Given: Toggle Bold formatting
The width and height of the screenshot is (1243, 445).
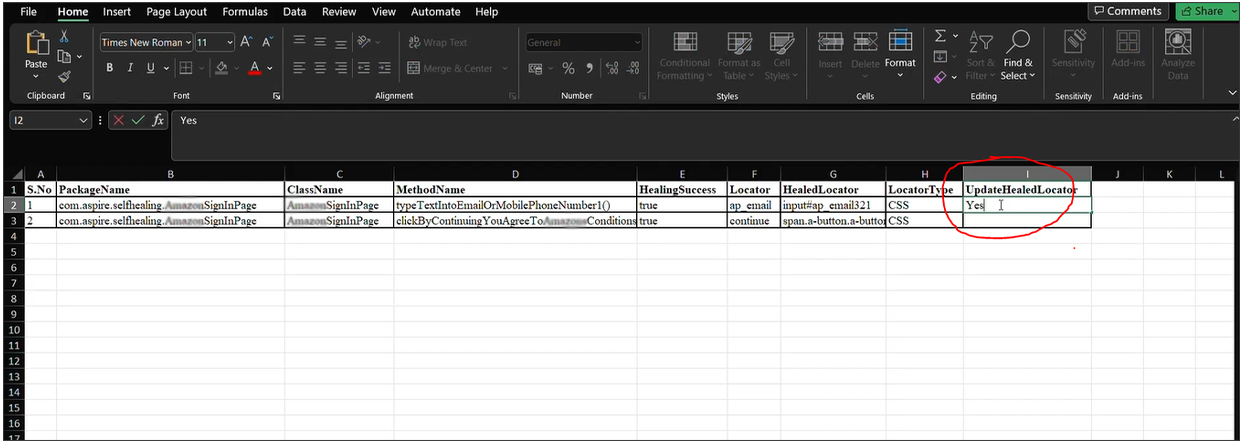Looking at the screenshot, I should (109, 68).
